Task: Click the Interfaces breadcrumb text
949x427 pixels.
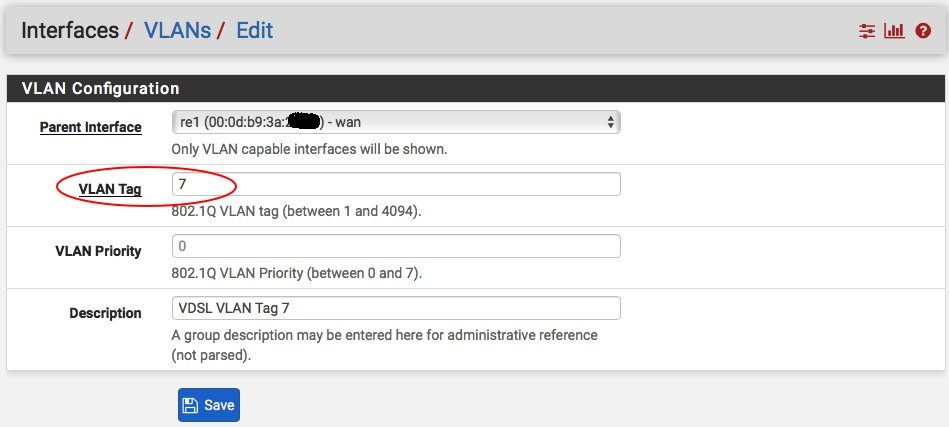Action: click(70, 30)
